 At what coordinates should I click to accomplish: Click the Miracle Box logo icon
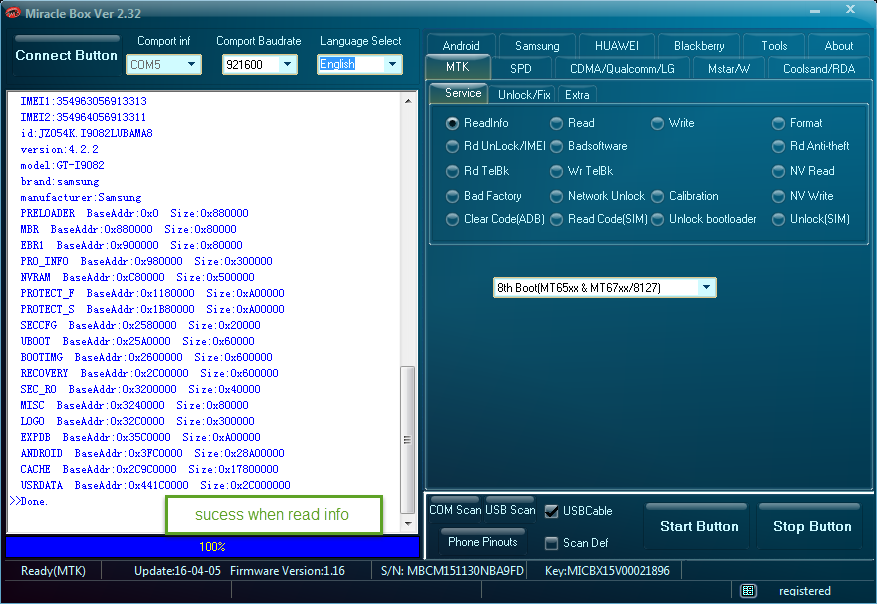click(x=12, y=12)
